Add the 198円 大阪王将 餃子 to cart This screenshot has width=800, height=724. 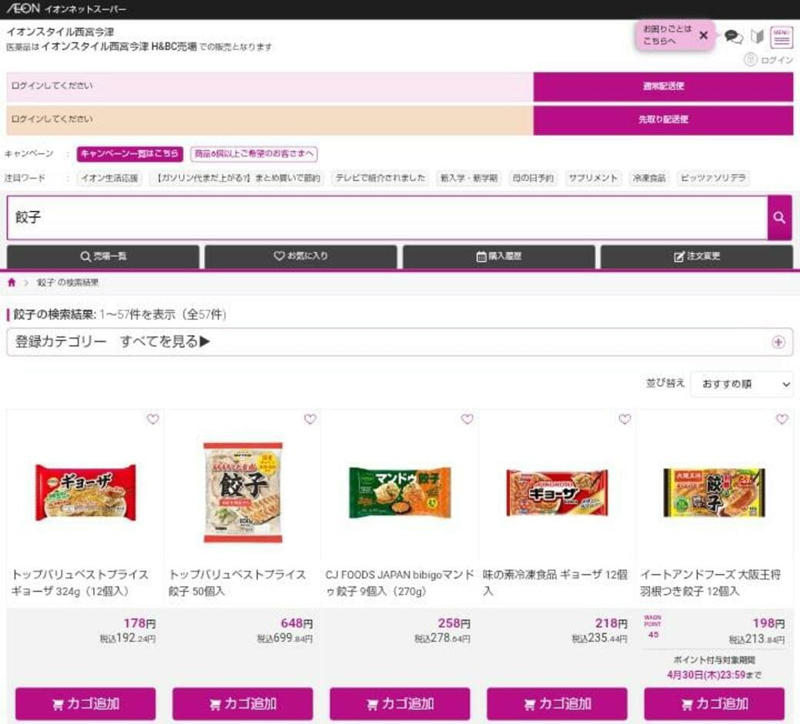click(714, 704)
